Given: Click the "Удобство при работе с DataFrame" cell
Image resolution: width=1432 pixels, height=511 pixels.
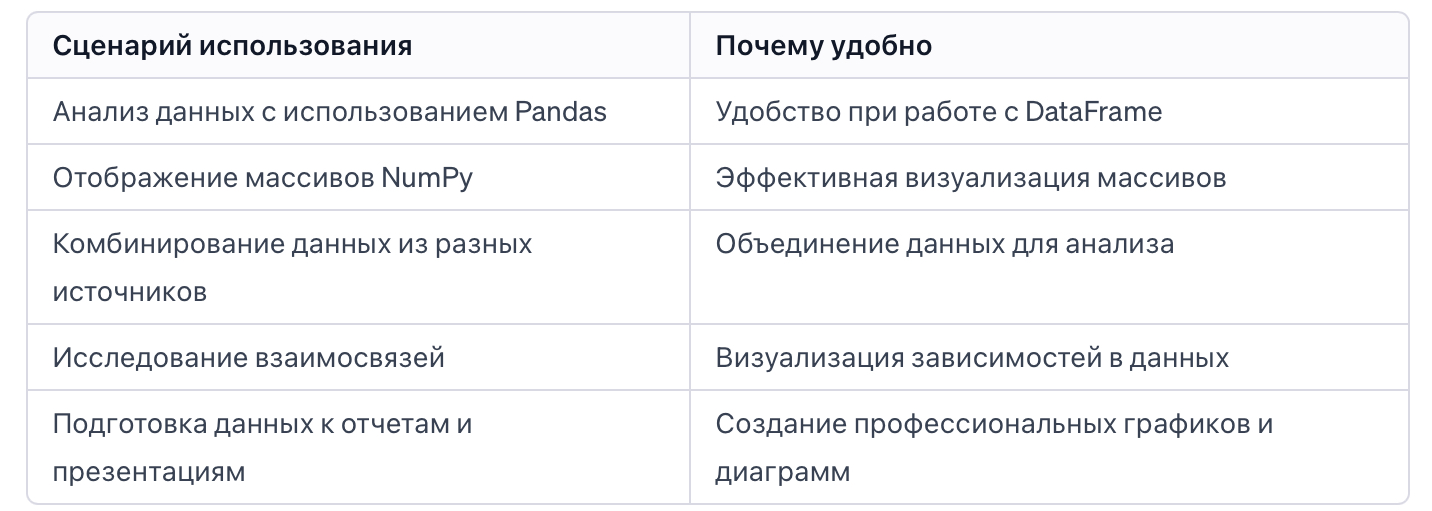Looking at the screenshot, I should tap(938, 111).
